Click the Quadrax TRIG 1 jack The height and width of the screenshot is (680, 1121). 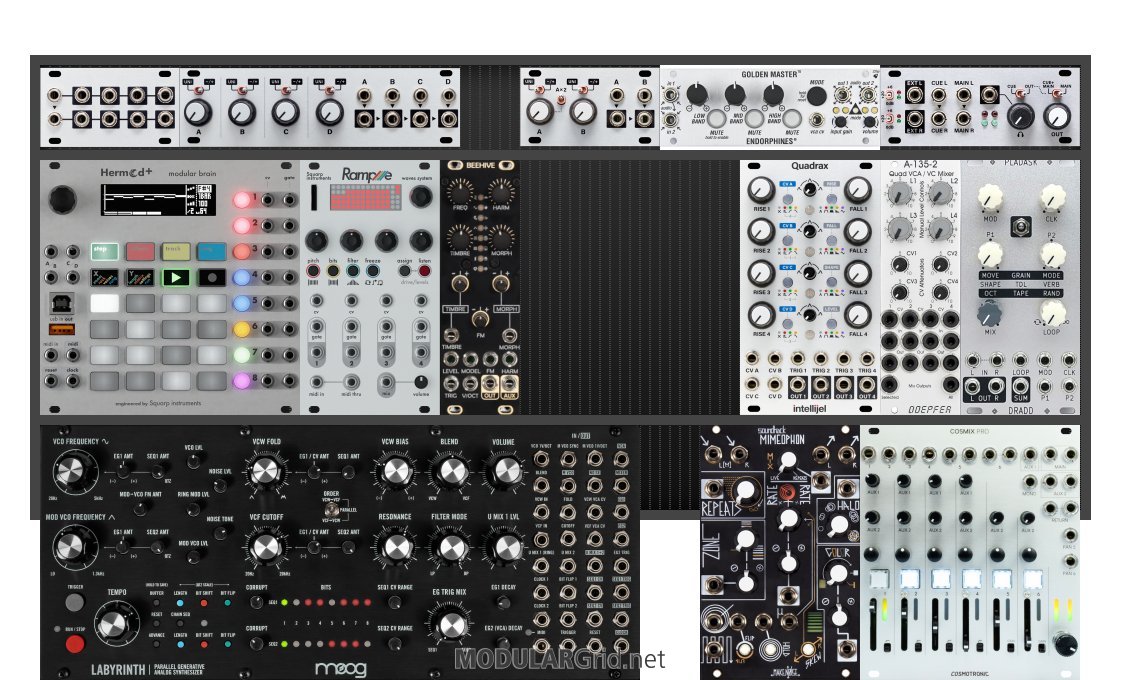tap(798, 359)
